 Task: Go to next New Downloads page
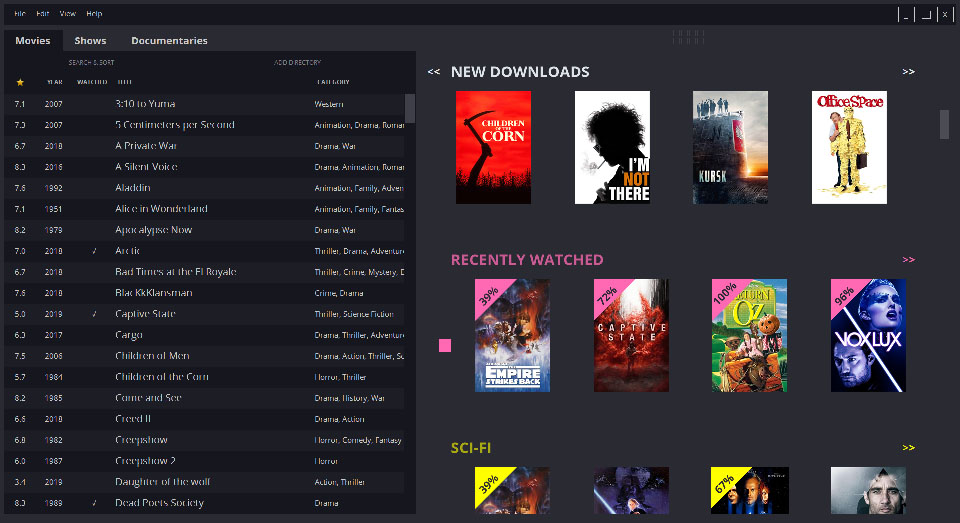[909, 72]
